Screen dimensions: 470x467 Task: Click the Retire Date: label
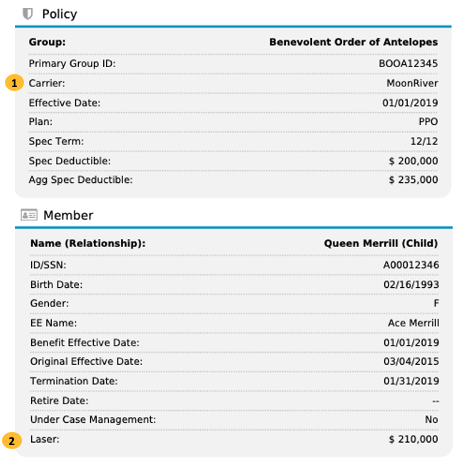pyautogui.click(x=59, y=401)
